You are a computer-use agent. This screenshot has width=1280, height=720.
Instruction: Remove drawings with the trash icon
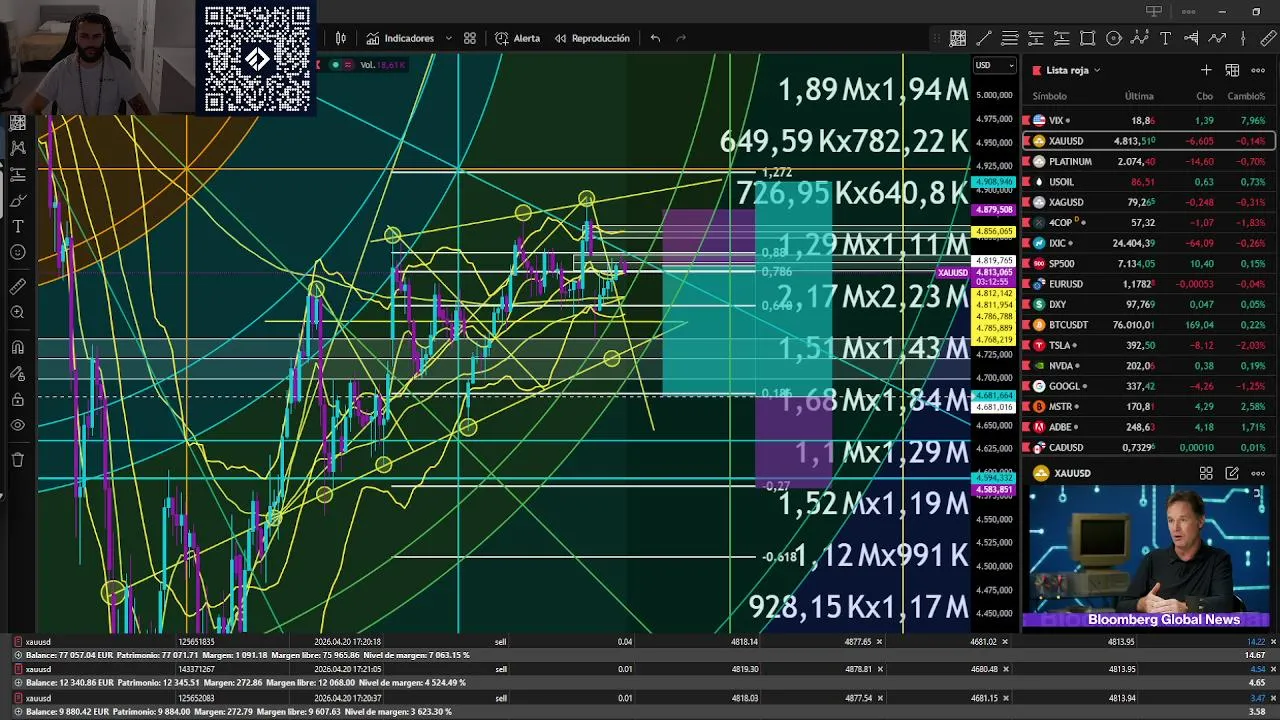coord(18,460)
